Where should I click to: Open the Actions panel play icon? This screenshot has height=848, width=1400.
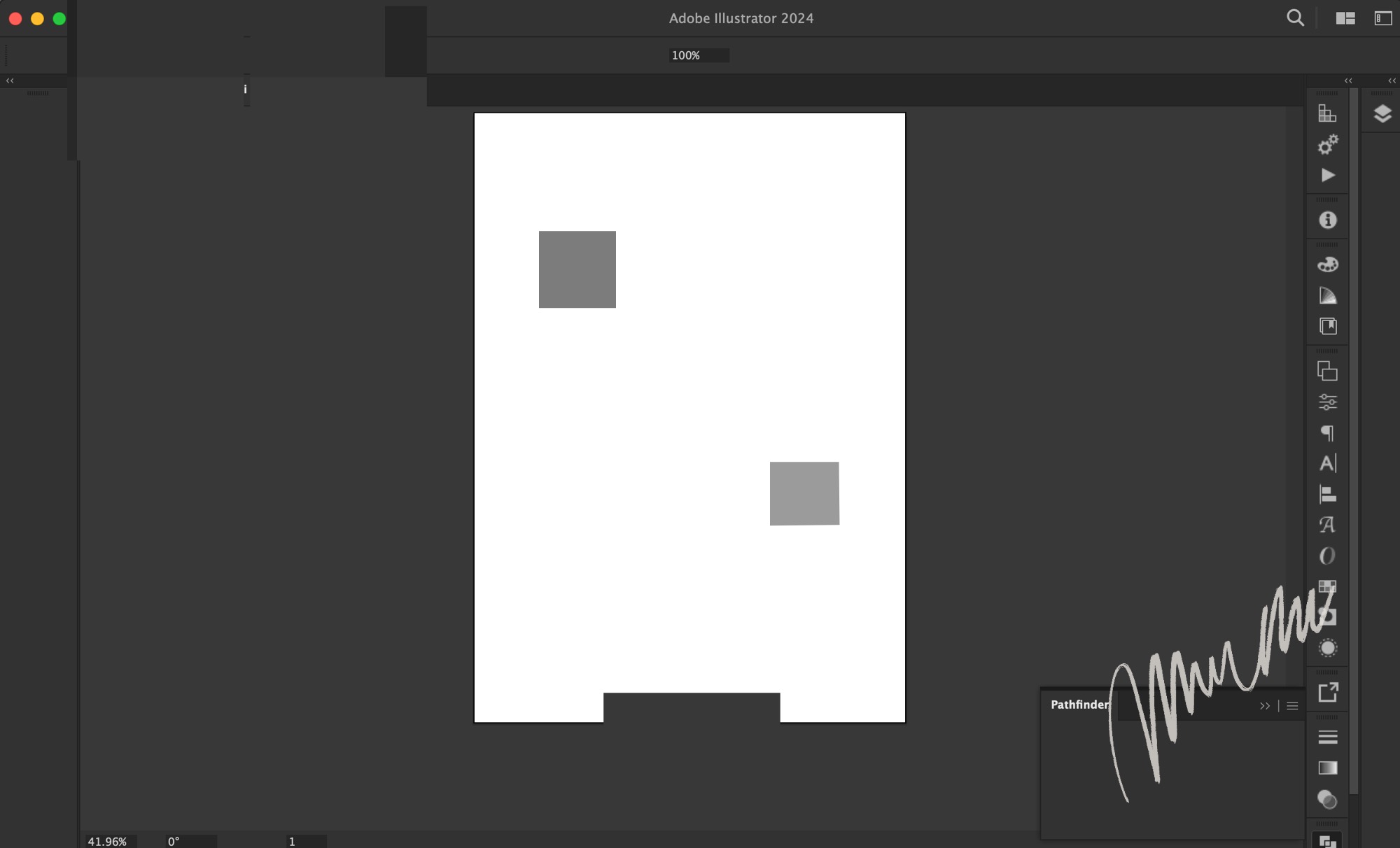click(x=1327, y=175)
